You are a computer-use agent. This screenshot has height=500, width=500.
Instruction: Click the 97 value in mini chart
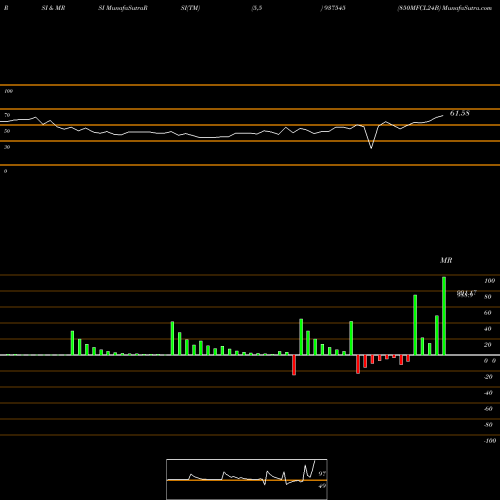[x=322, y=473]
